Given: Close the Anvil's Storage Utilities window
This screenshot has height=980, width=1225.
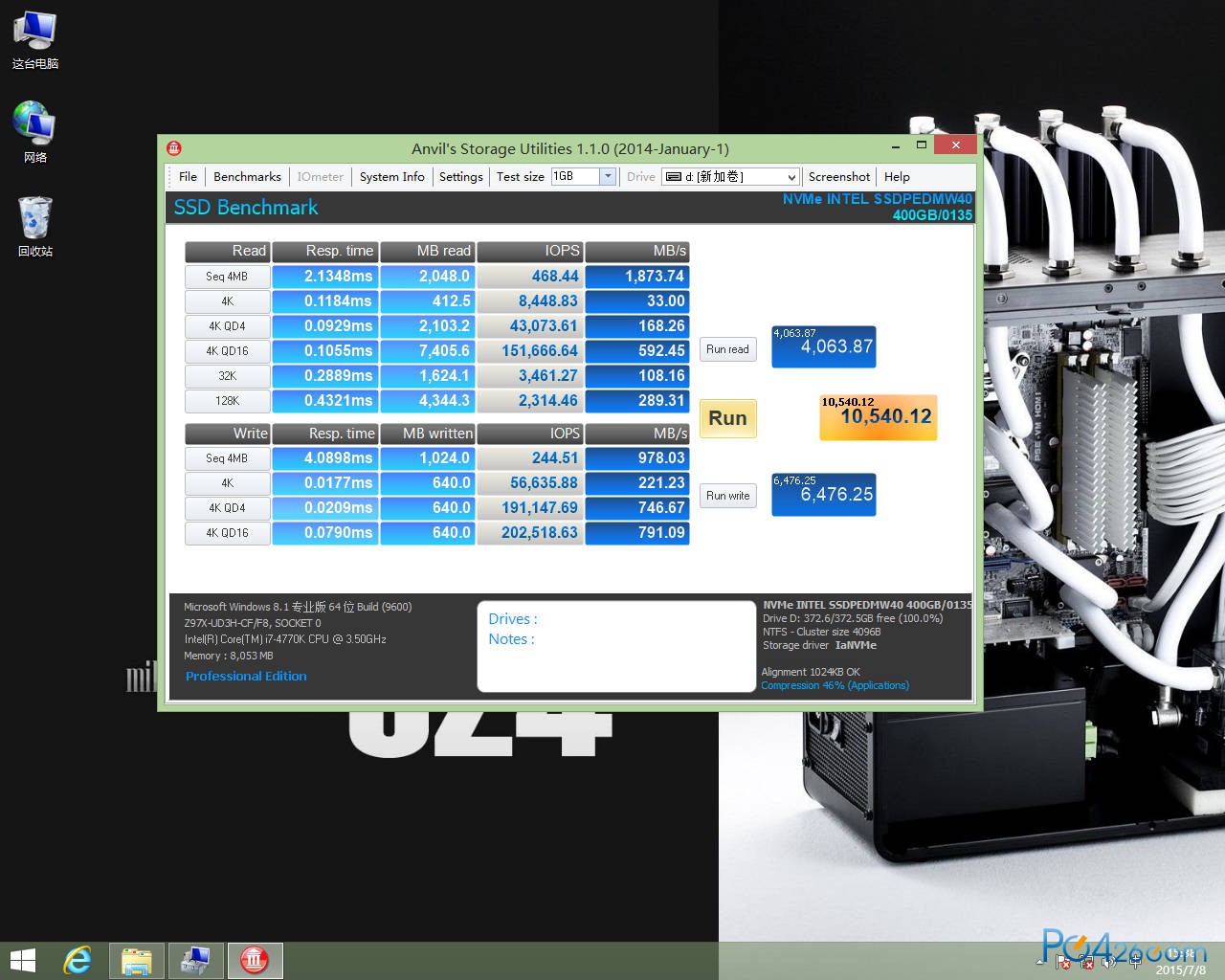Looking at the screenshot, I should pyautogui.click(x=955, y=145).
